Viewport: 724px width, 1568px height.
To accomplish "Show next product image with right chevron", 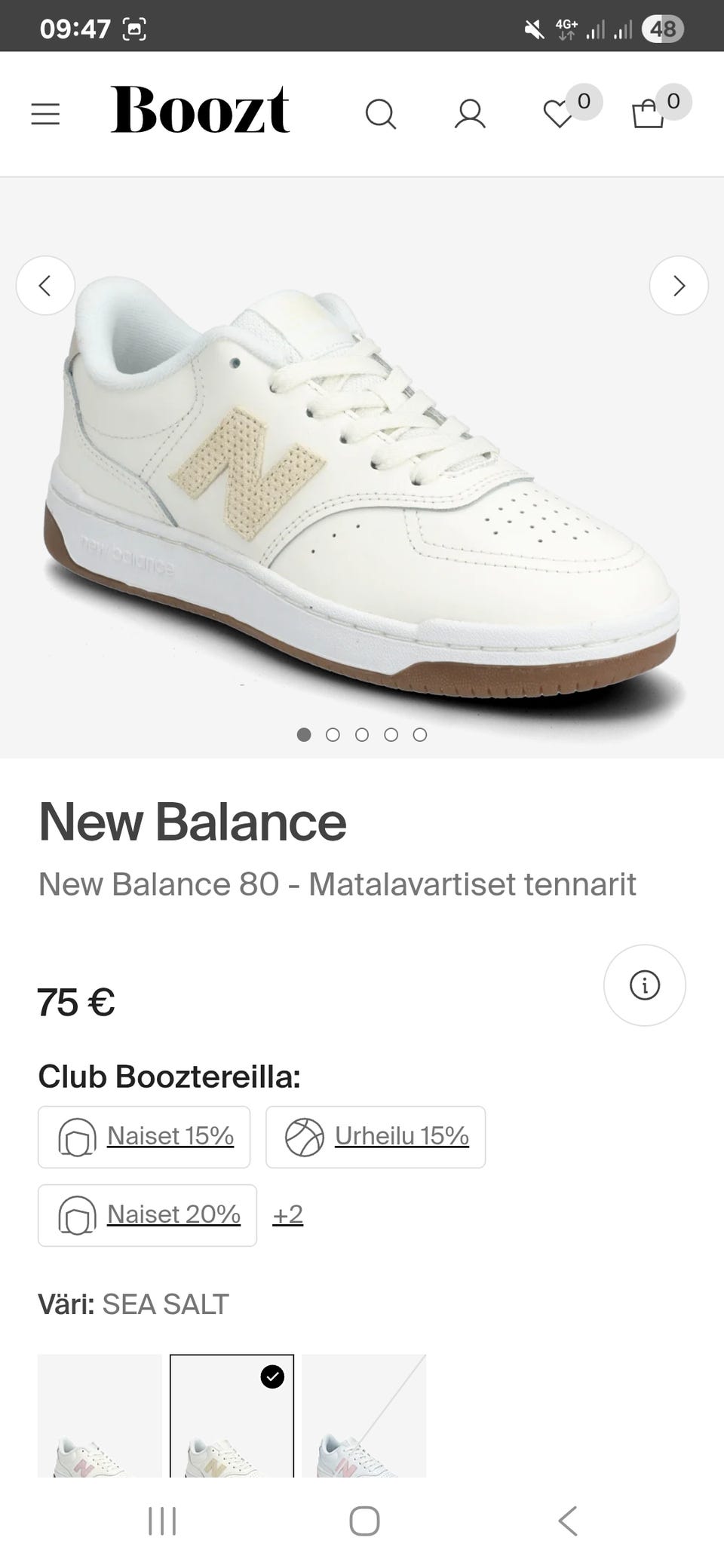I will [679, 286].
